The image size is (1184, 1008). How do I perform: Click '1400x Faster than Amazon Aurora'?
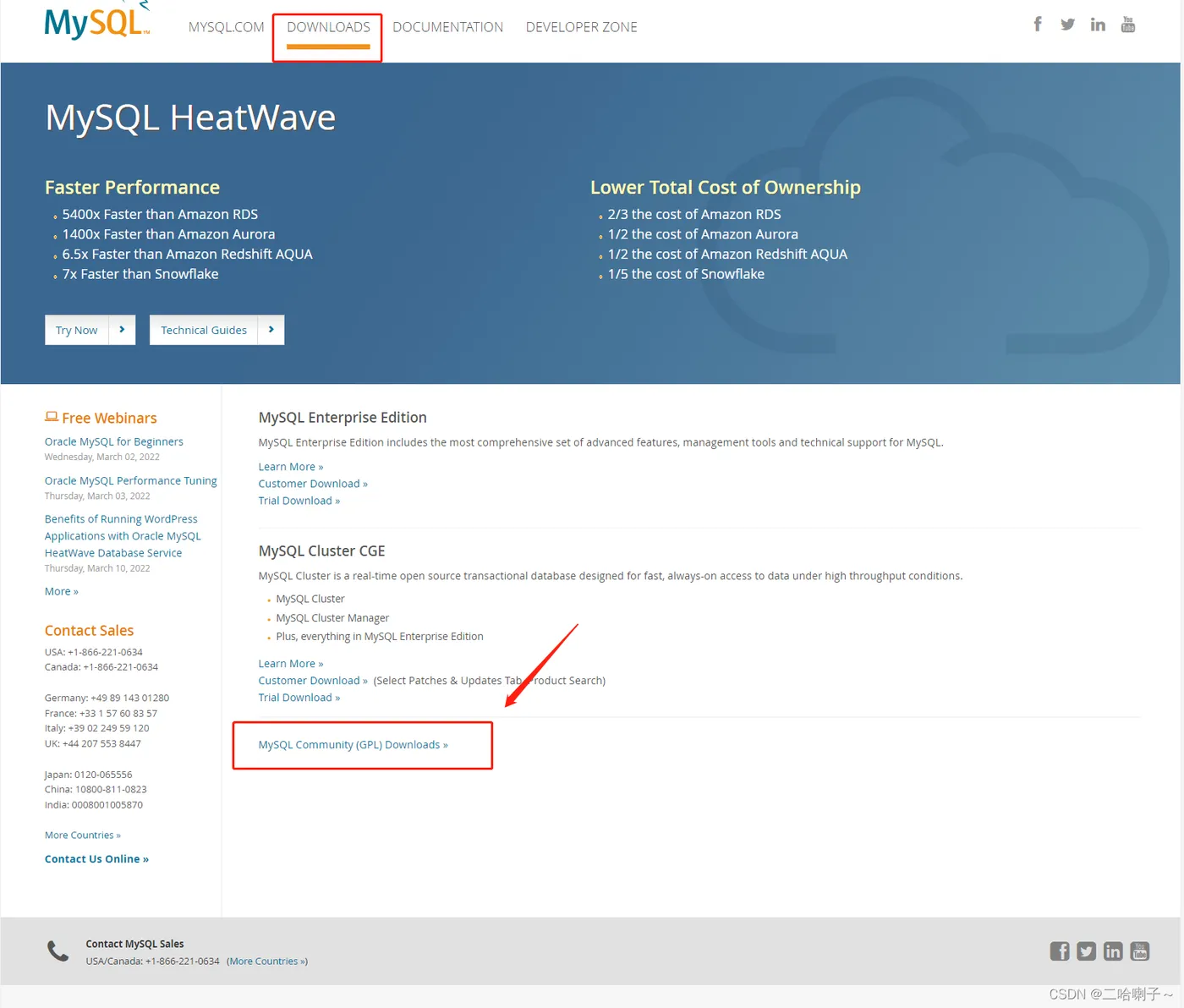[168, 234]
